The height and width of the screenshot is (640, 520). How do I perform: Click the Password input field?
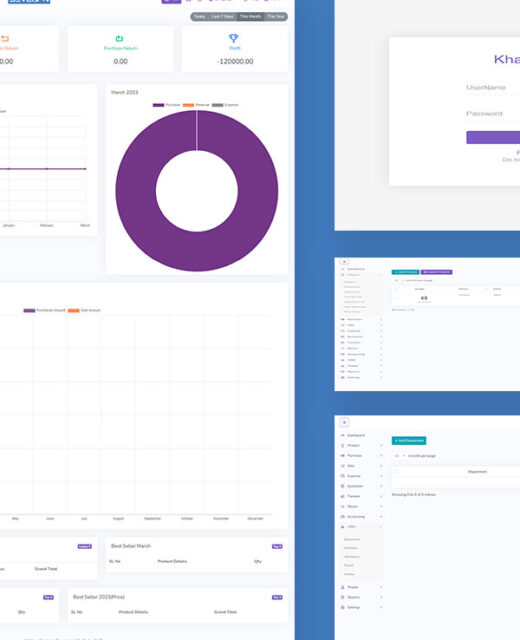[493, 114]
